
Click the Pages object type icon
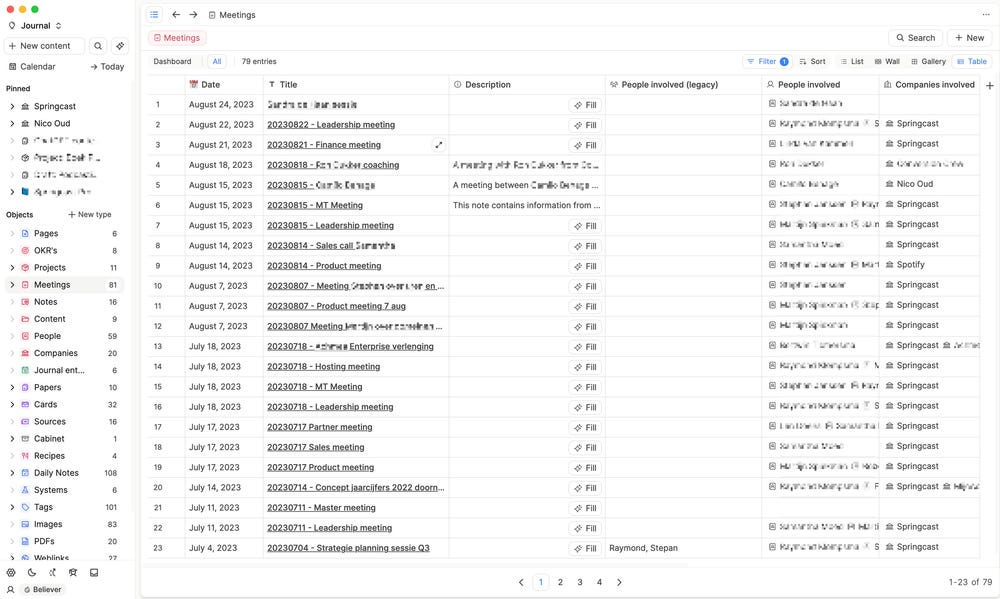(26, 233)
